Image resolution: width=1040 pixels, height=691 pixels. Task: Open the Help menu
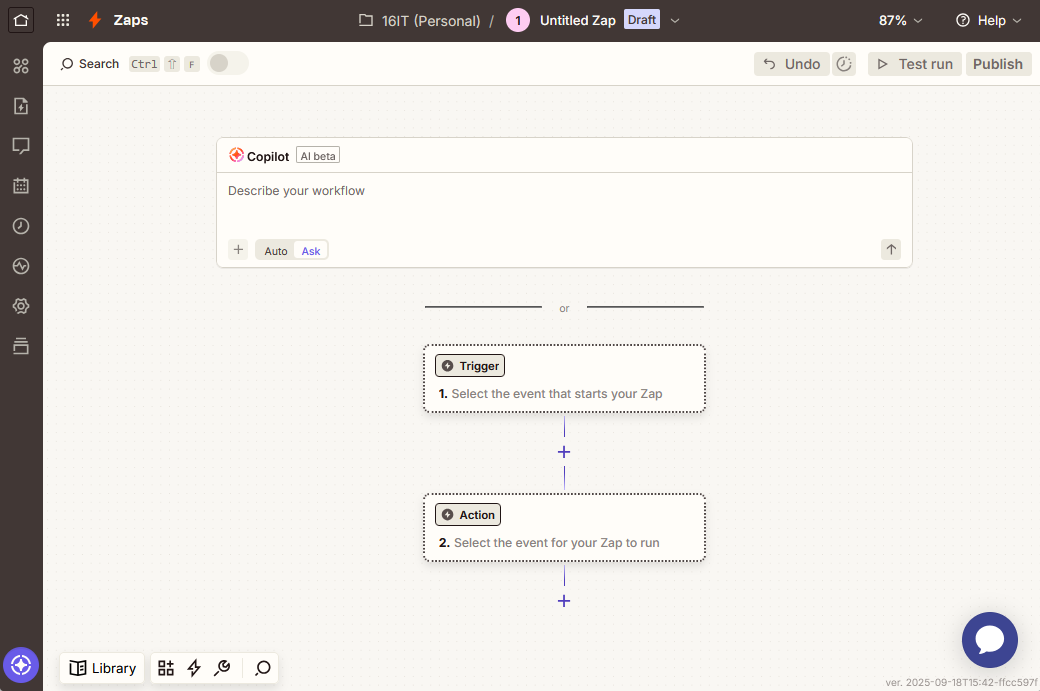click(988, 21)
